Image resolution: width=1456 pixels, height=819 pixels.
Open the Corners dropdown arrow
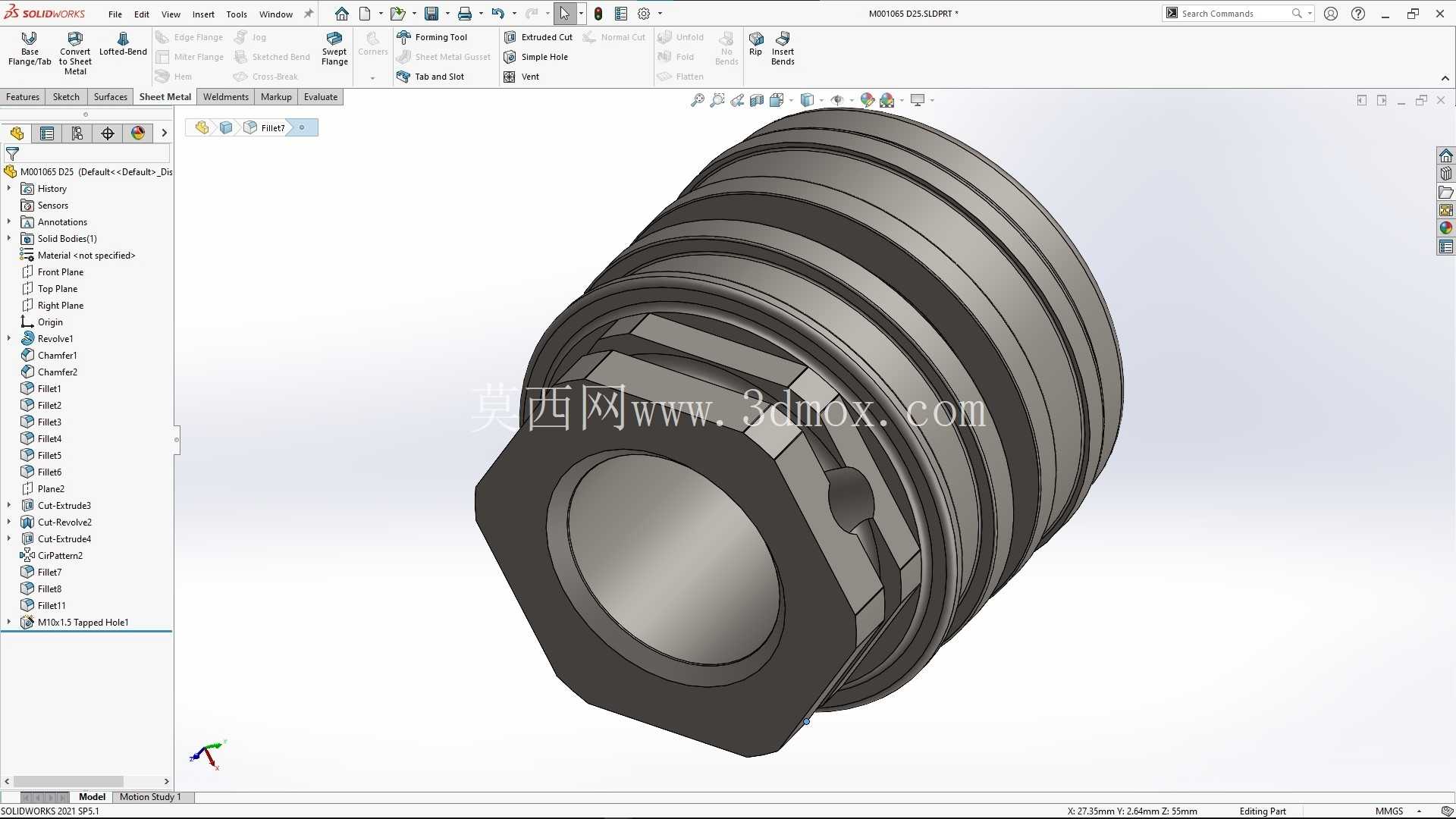pyautogui.click(x=372, y=78)
